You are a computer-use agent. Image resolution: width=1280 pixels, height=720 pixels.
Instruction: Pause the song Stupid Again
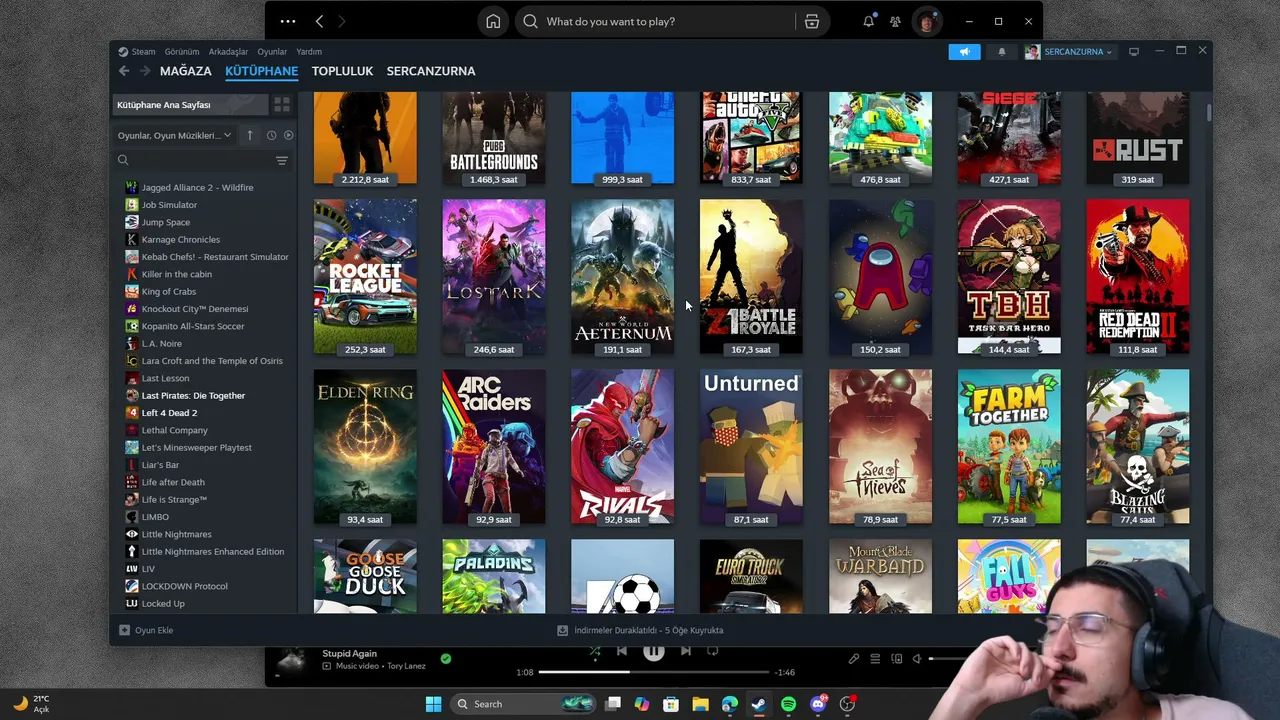coord(653,651)
